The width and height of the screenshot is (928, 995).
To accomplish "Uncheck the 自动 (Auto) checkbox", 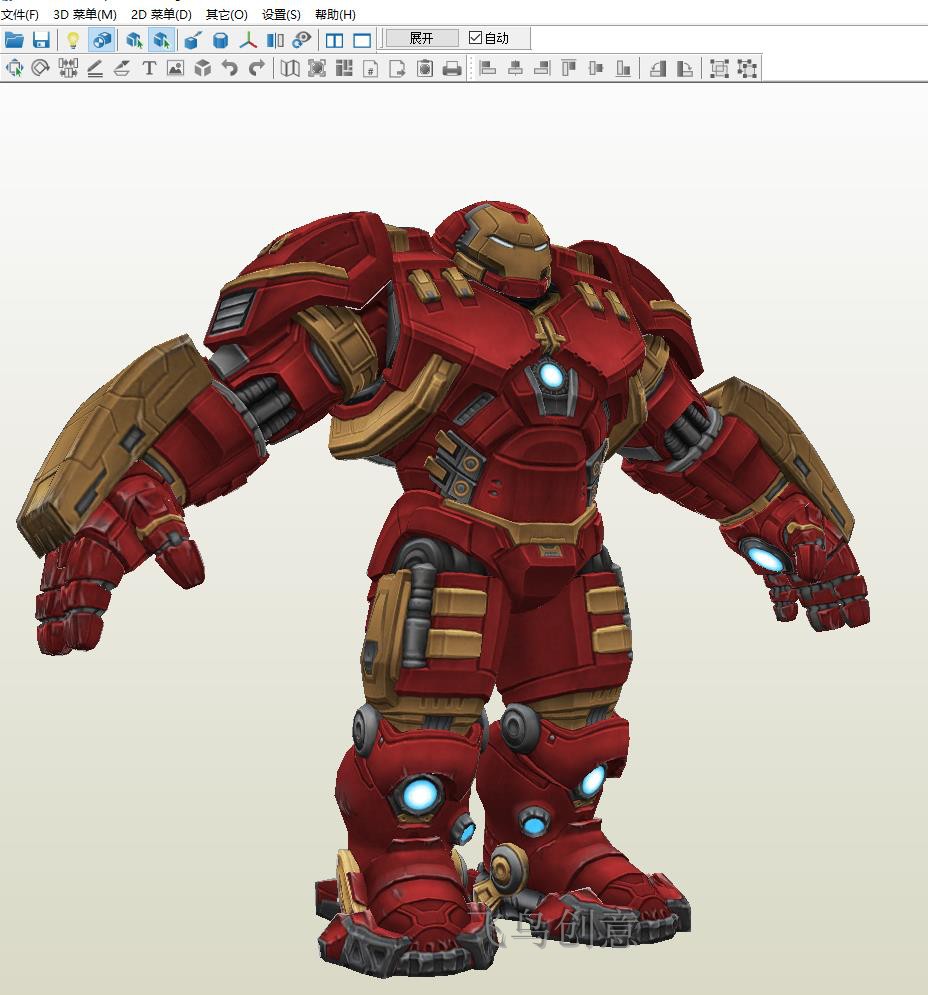I will 476,38.
